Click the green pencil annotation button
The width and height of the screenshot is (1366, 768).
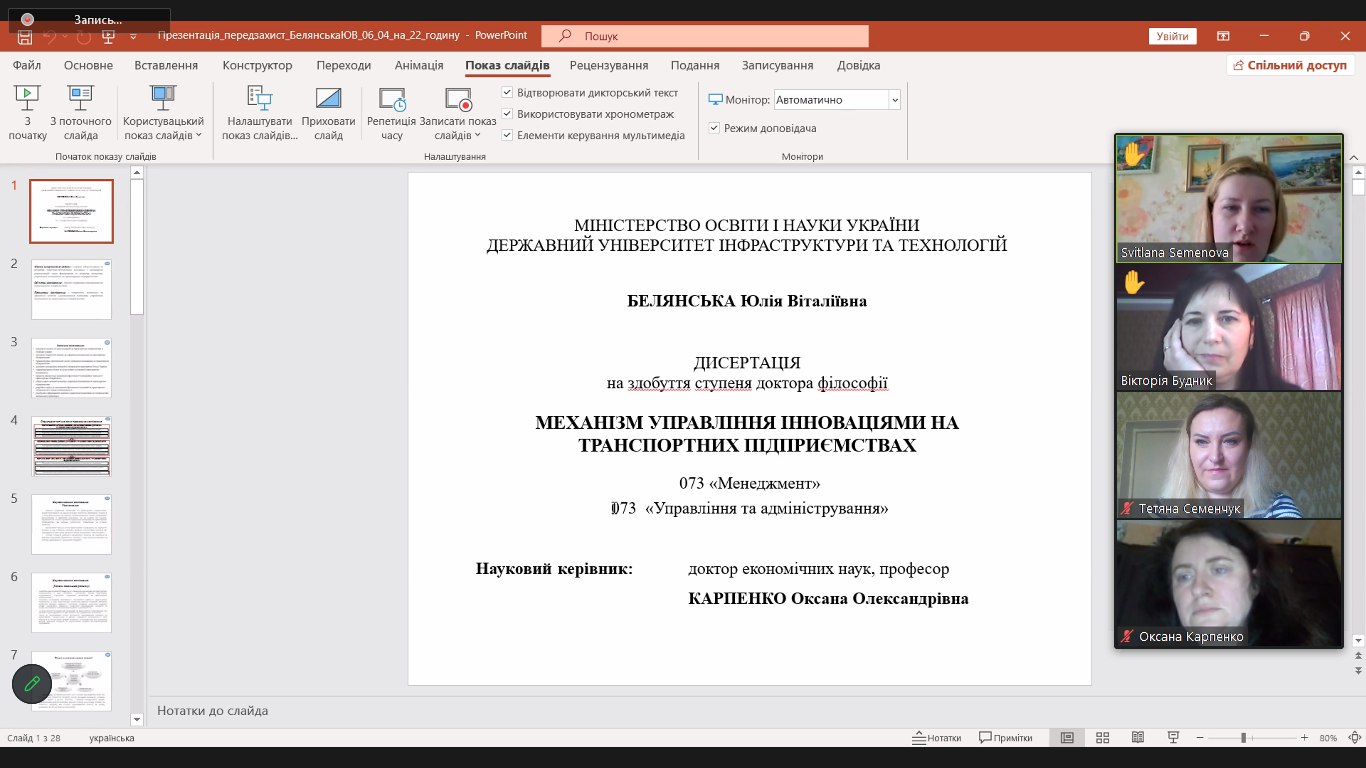[32, 684]
